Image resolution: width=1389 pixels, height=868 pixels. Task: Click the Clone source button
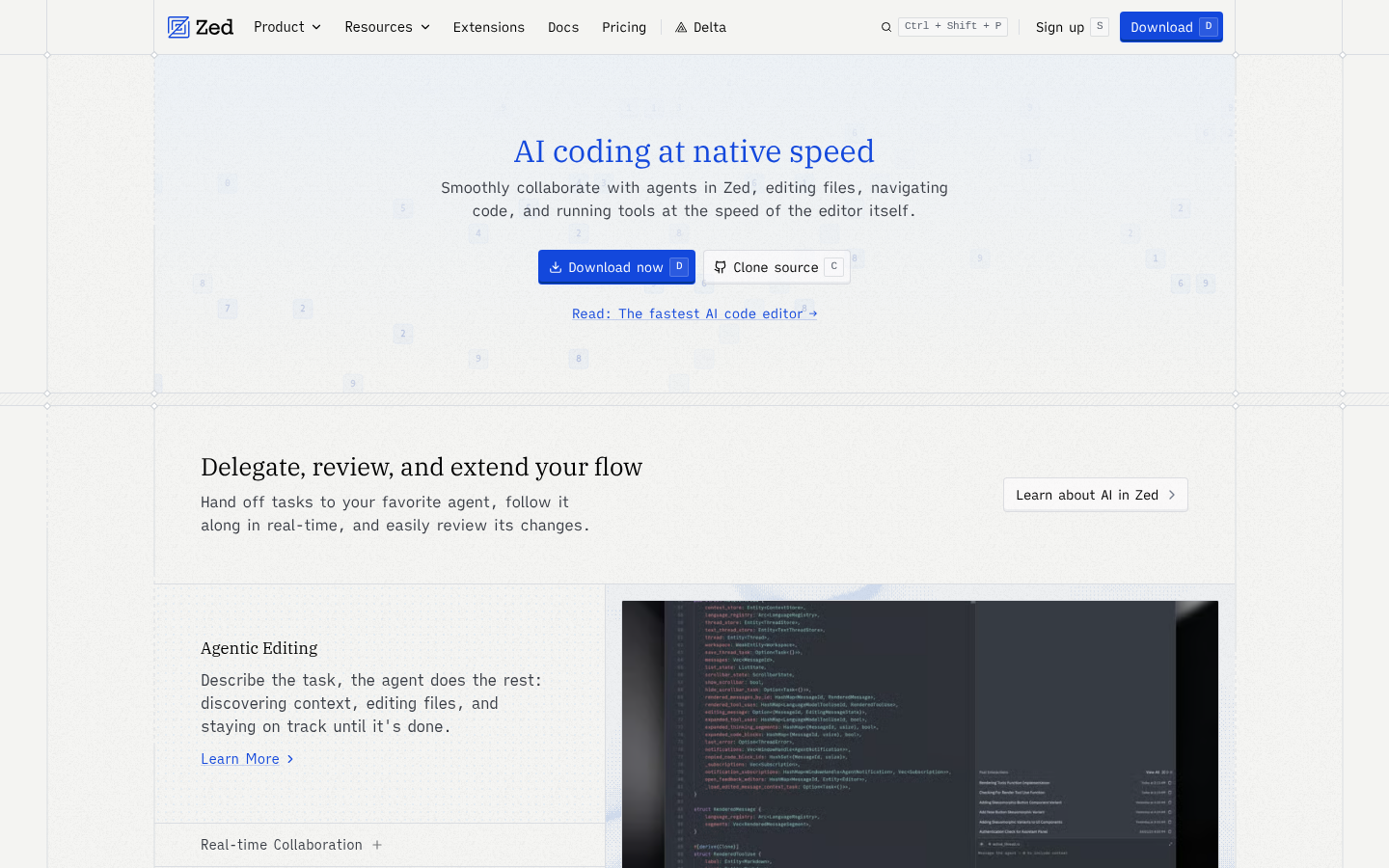(776, 267)
